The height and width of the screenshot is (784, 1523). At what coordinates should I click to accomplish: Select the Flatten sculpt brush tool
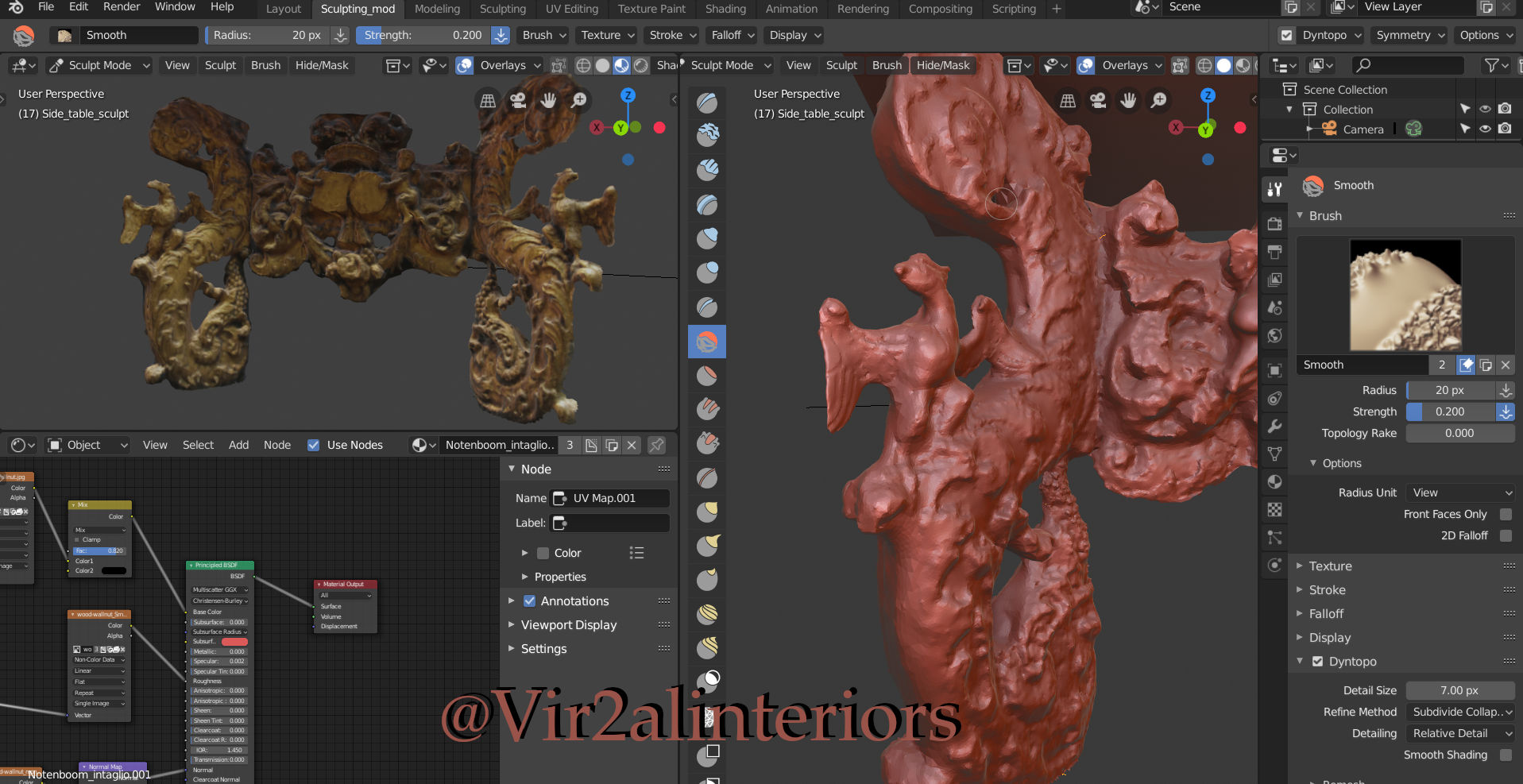(x=707, y=376)
